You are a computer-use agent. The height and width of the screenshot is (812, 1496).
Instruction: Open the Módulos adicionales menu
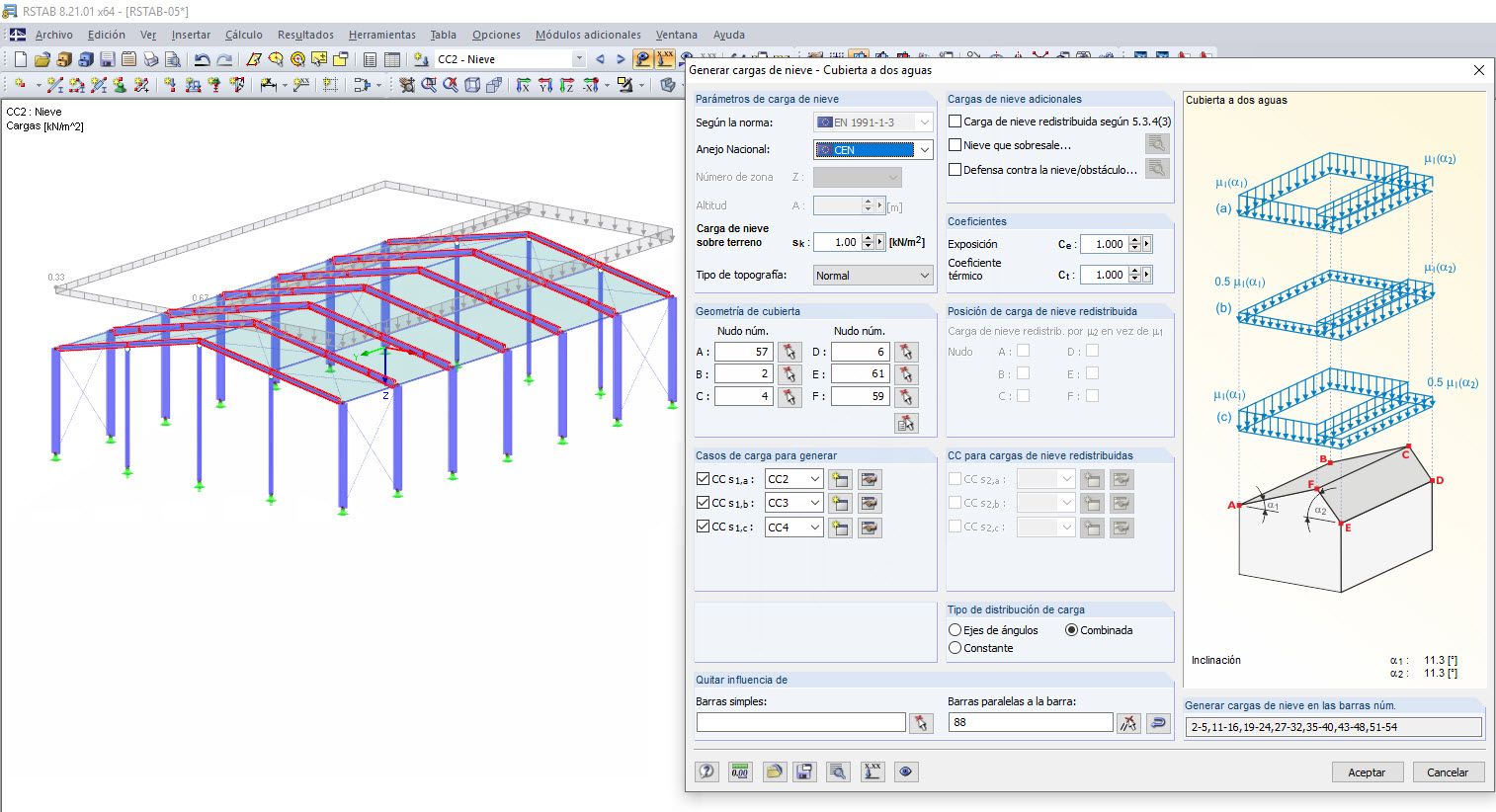pyautogui.click(x=588, y=35)
